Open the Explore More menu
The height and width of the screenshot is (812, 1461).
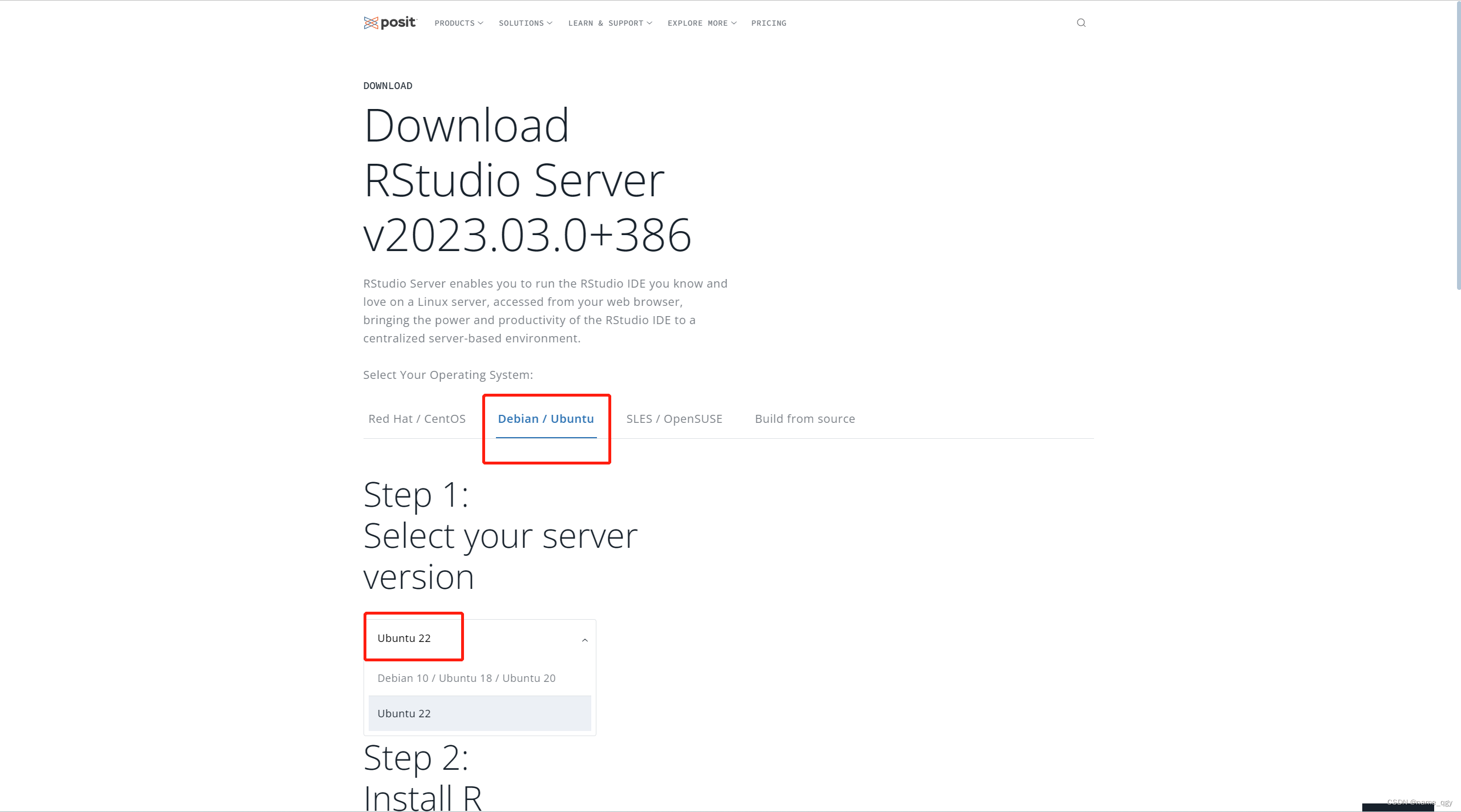click(x=702, y=23)
